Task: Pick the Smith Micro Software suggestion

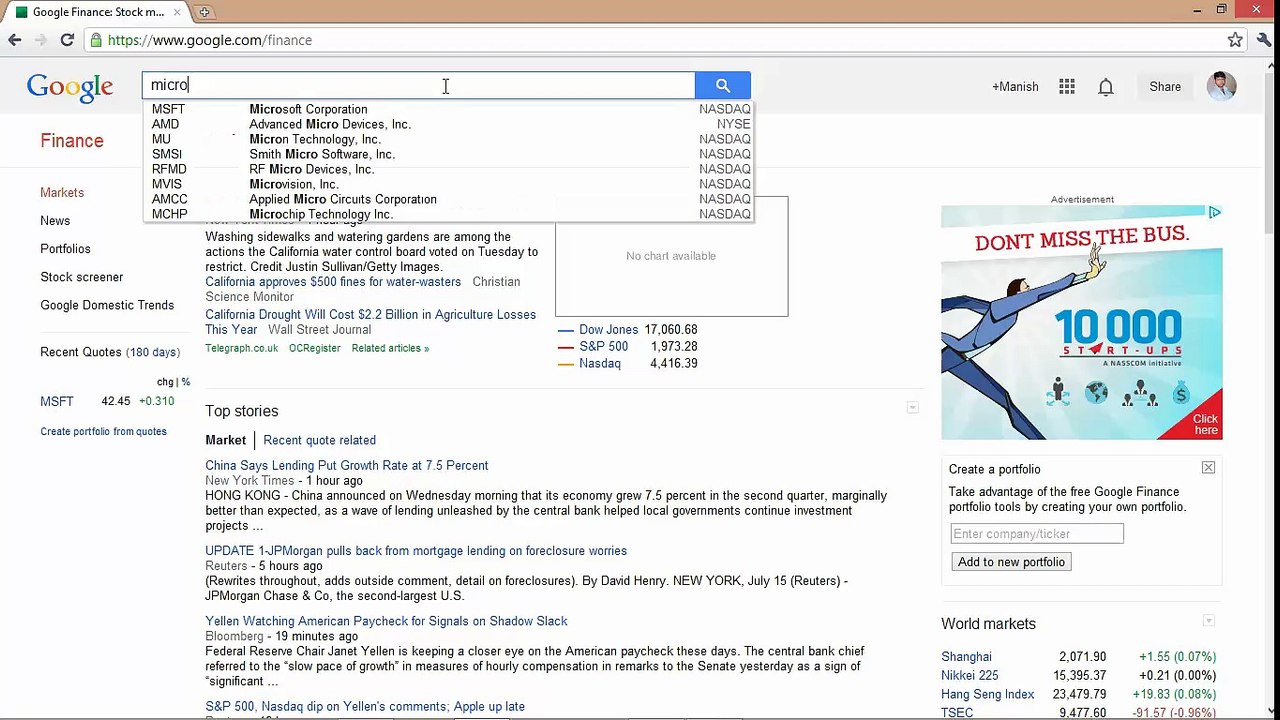Action: (x=447, y=154)
